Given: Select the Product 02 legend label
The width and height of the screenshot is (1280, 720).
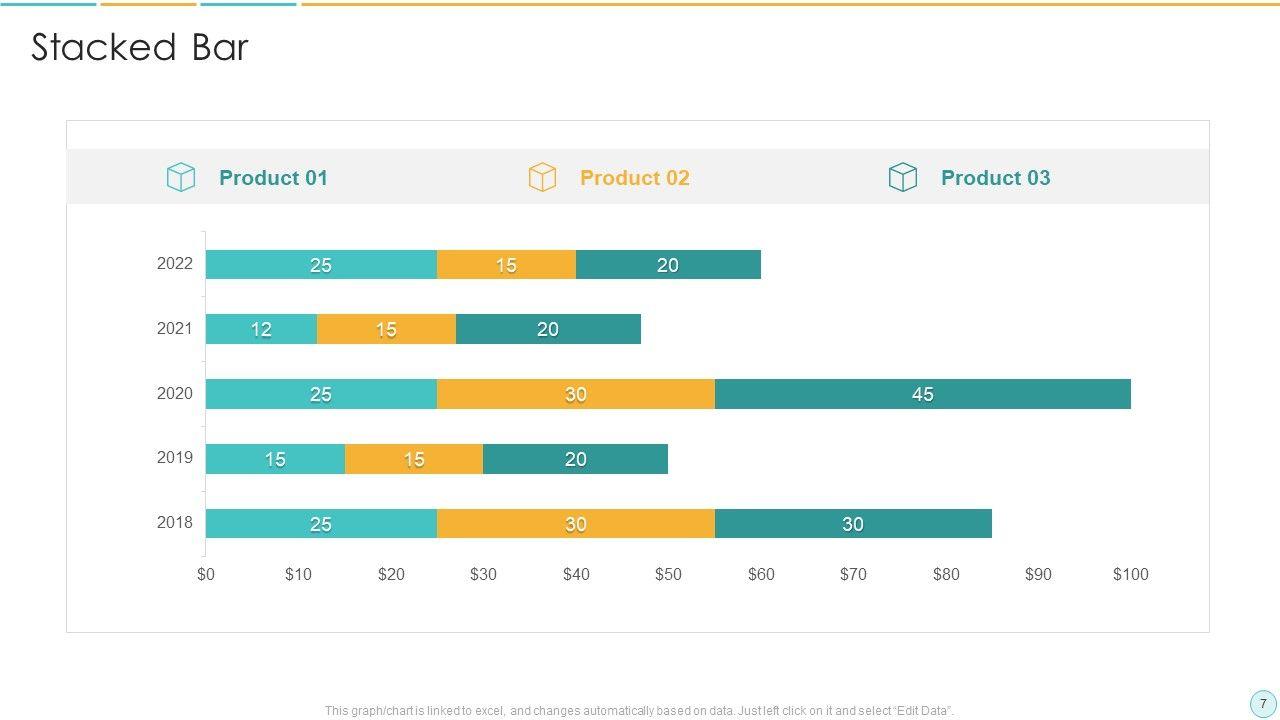Looking at the screenshot, I should pyautogui.click(x=634, y=178).
